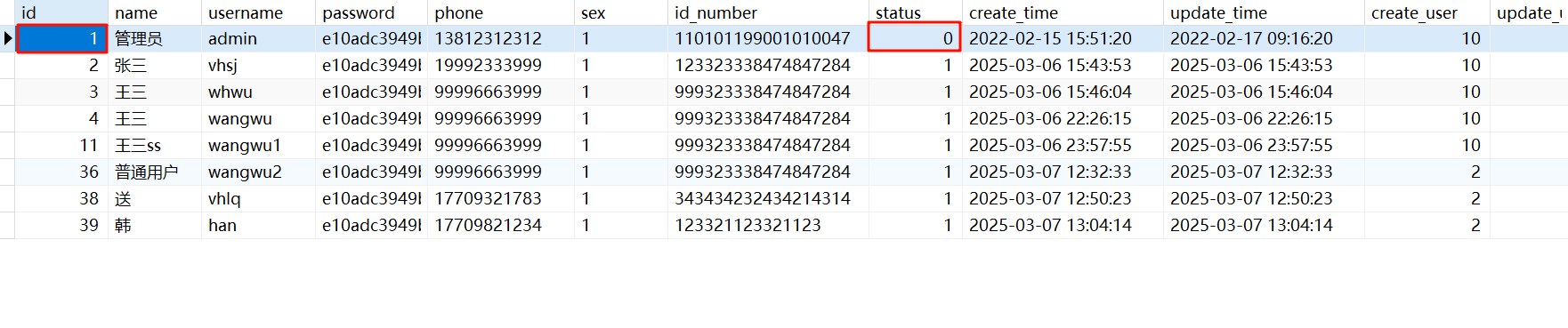Click the name cell 普通用户
Screen dimensions: 1568x328
click(155, 172)
